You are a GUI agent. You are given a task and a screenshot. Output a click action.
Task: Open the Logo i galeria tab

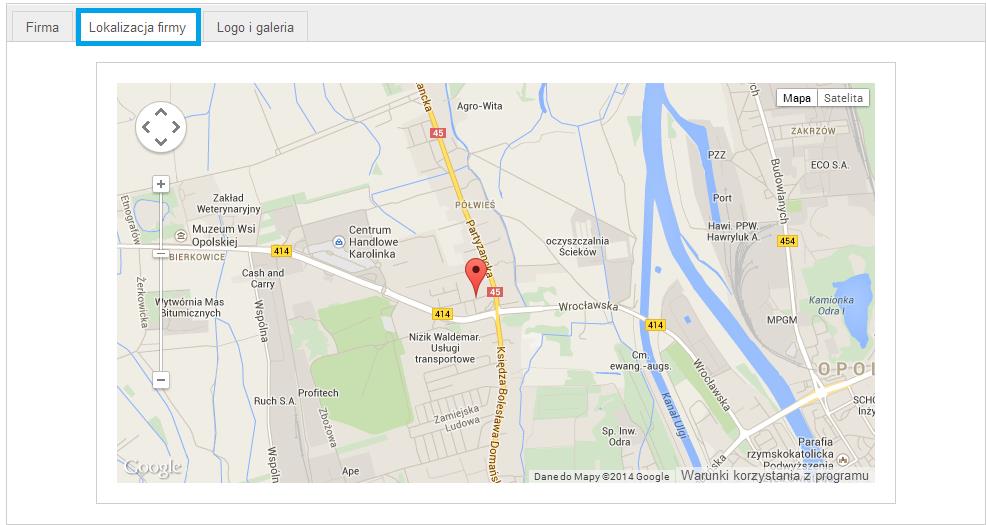click(255, 27)
